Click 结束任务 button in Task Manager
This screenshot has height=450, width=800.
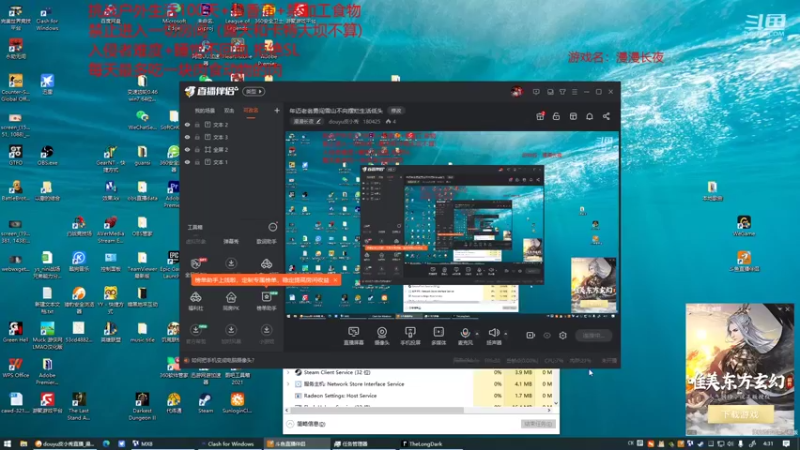point(537,424)
